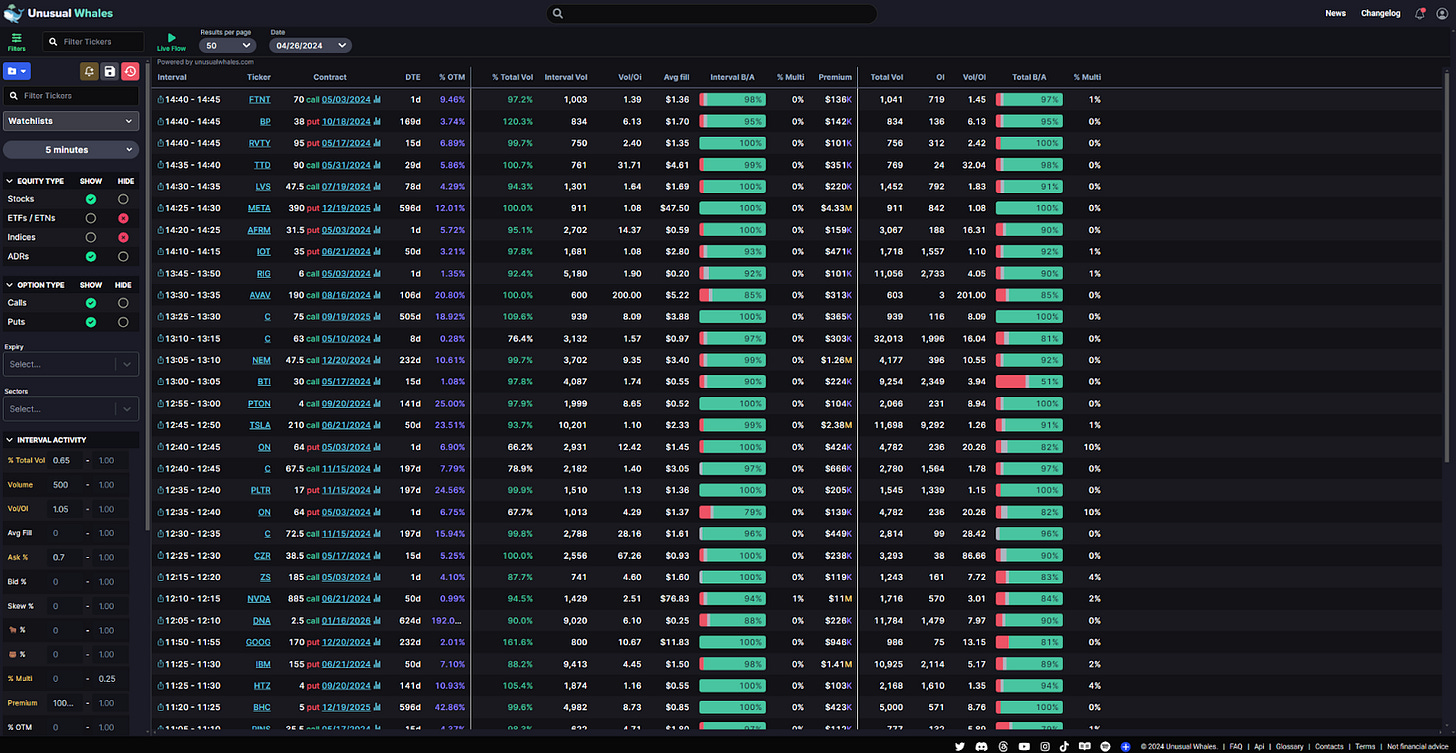The width and height of the screenshot is (1456, 753).
Task: Open the Filters panel icon
Action: (16, 41)
